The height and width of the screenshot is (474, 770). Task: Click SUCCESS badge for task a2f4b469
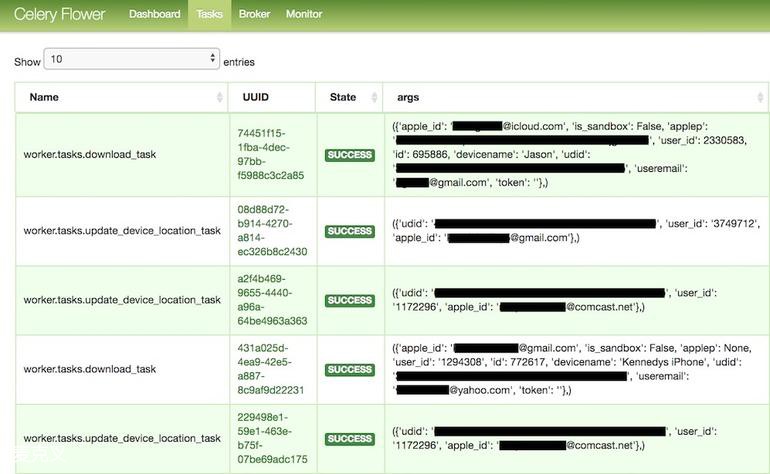coord(350,301)
